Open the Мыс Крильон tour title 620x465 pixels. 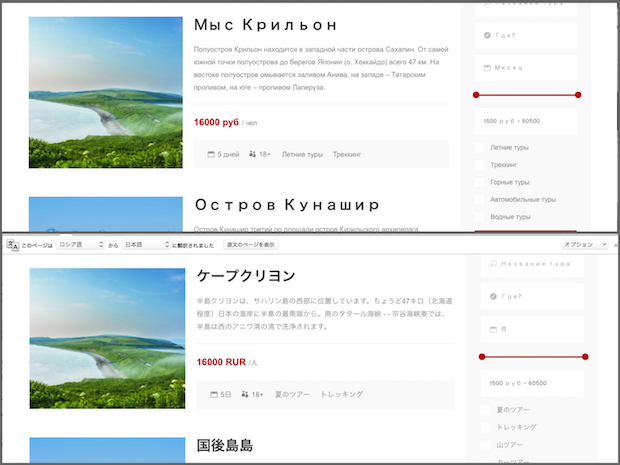tap(265, 25)
